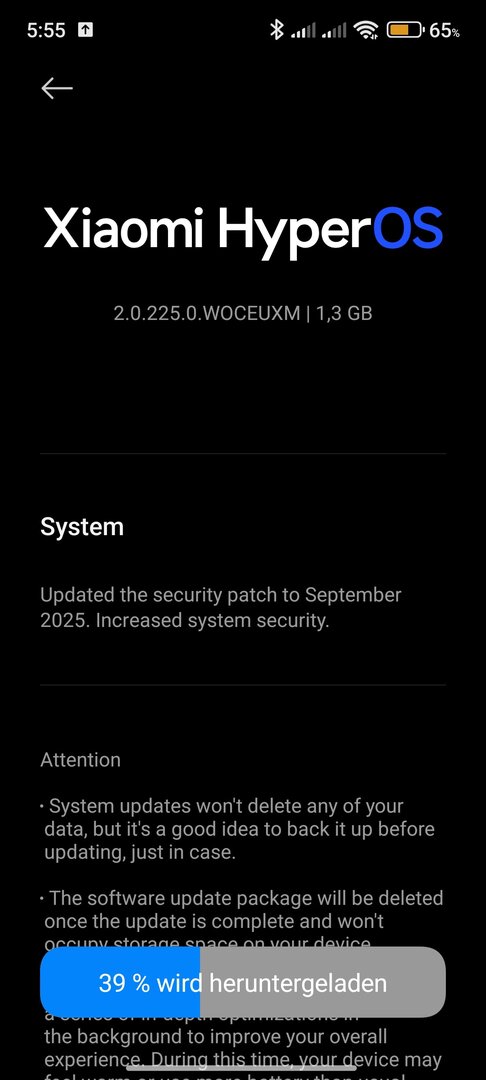The height and width of the screenshot is (1080, 486).
Task: Tap the home gesture bar at bottom
Action: pyautogui.click(x=243, y=1068)
